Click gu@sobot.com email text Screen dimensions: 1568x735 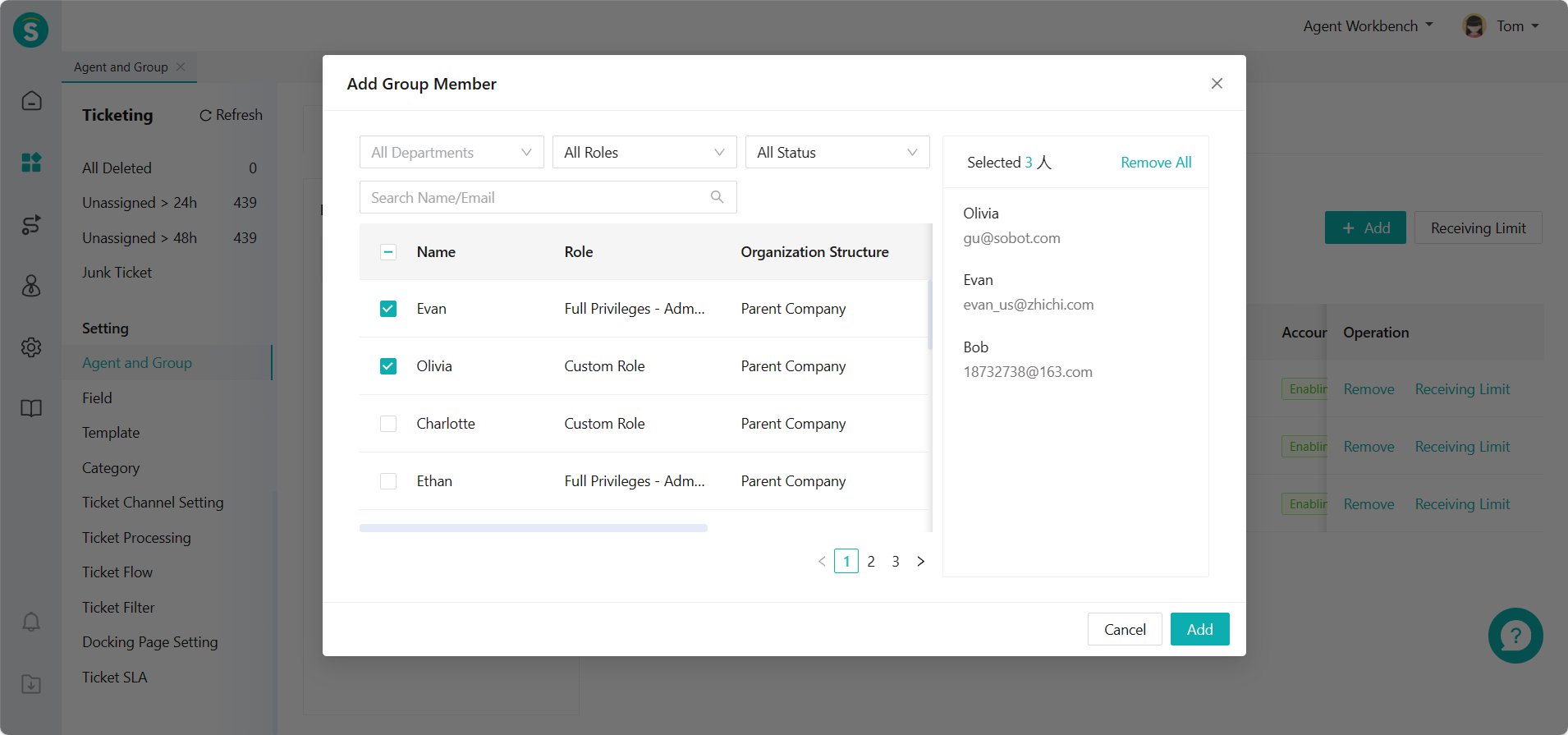pos(1011,237)
